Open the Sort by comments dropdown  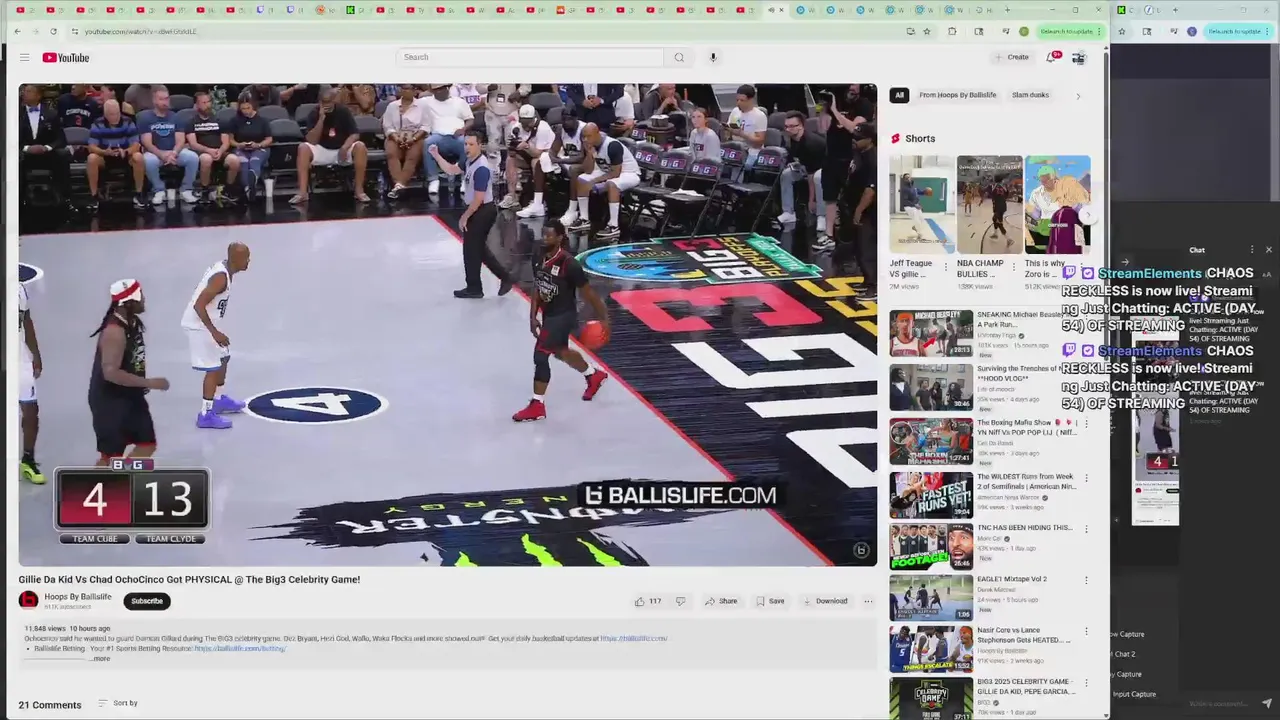pos(118,703)
